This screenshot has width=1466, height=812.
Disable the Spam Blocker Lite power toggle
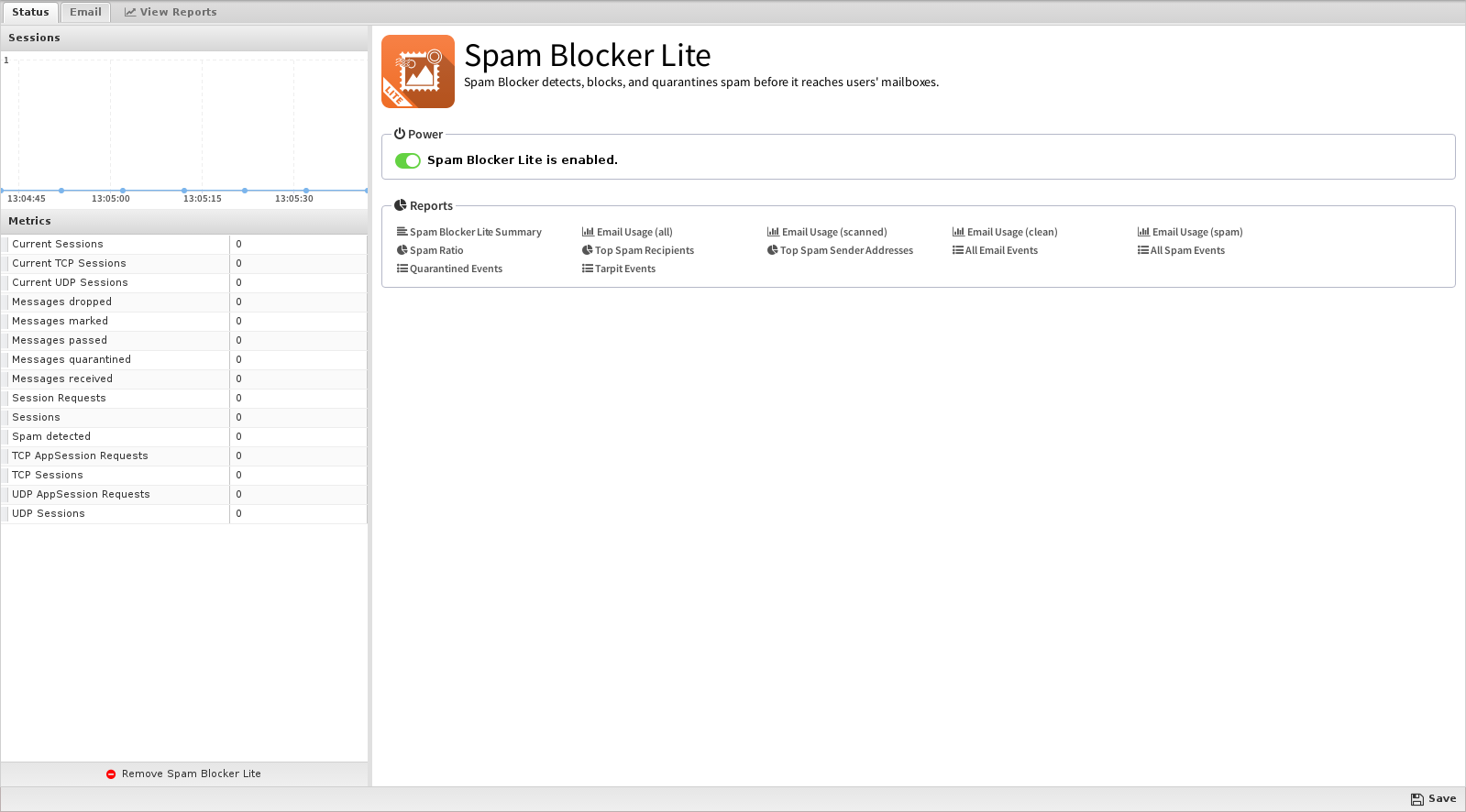tap(408, 160)
